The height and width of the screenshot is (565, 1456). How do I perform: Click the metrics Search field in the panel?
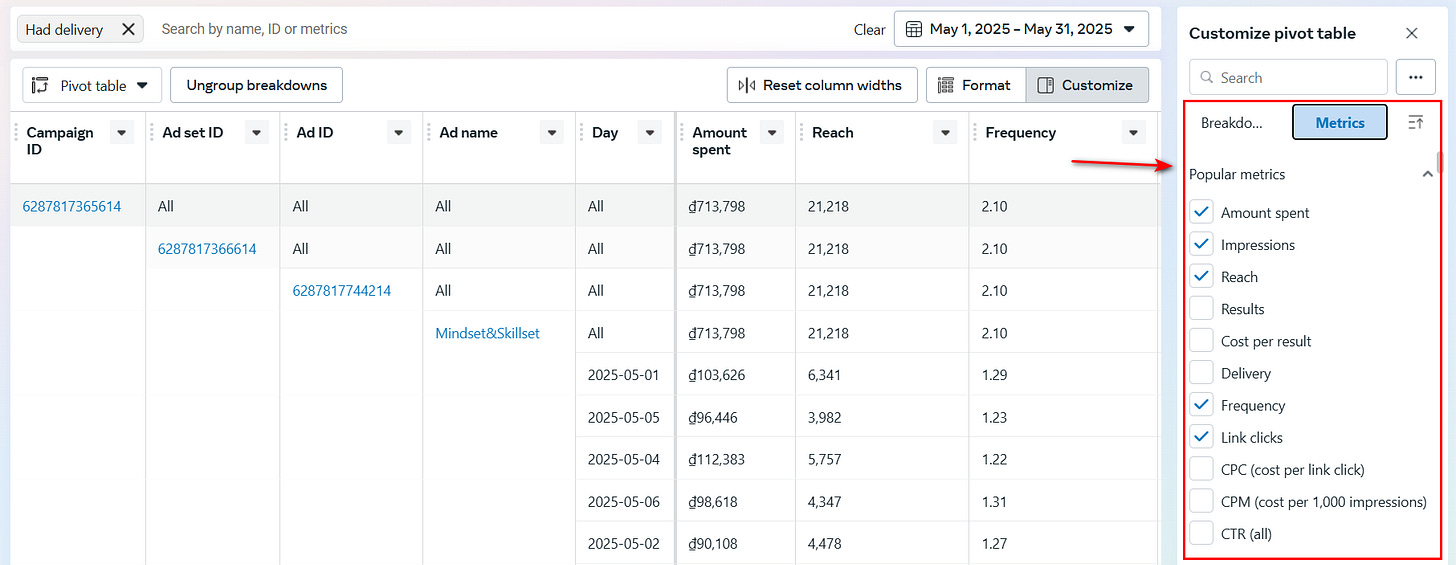pos(1288,77)
